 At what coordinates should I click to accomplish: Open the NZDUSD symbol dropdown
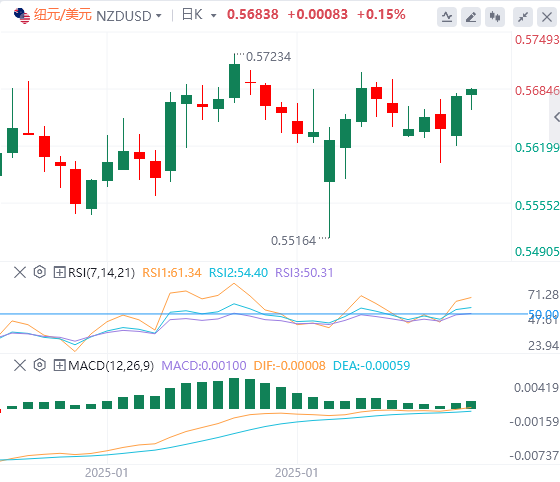tap(129, 16)
